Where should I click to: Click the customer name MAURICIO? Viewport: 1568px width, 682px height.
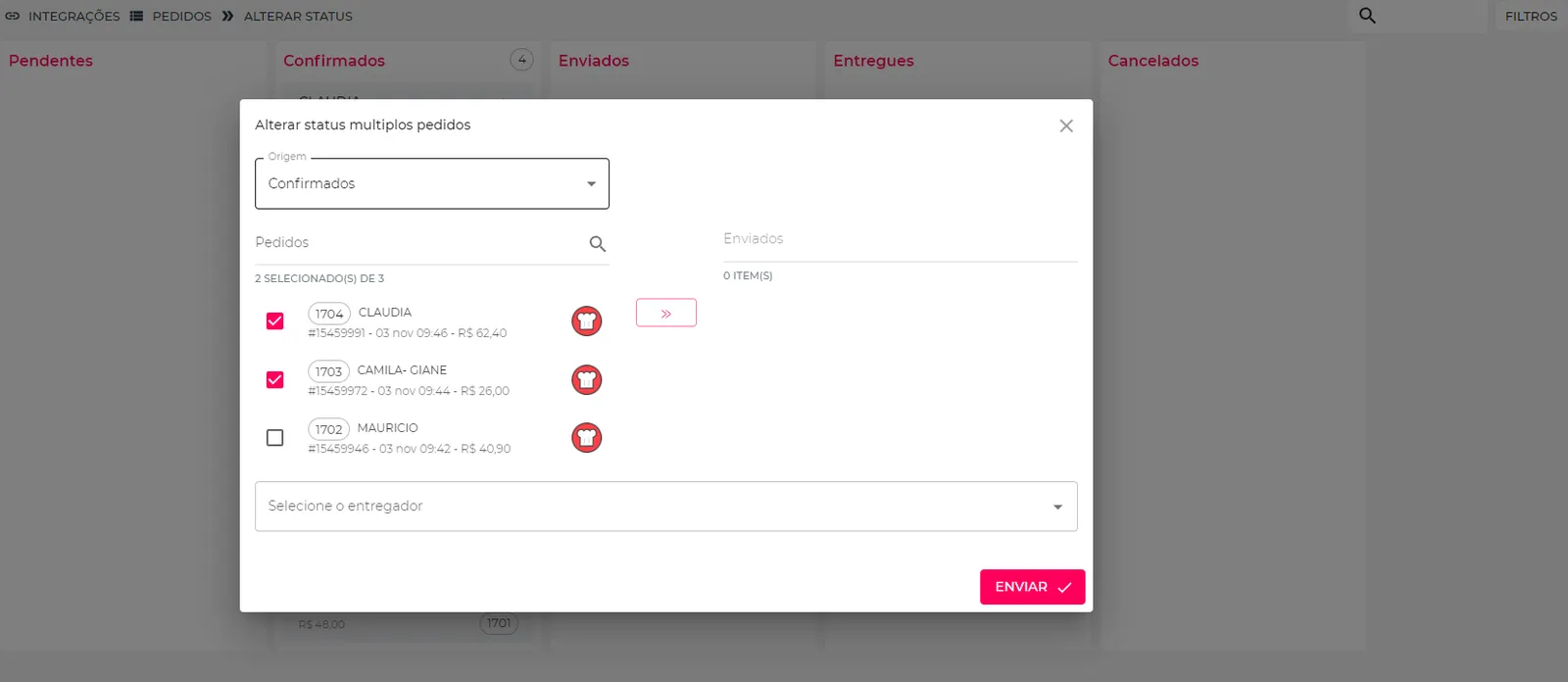click(387, 428)
